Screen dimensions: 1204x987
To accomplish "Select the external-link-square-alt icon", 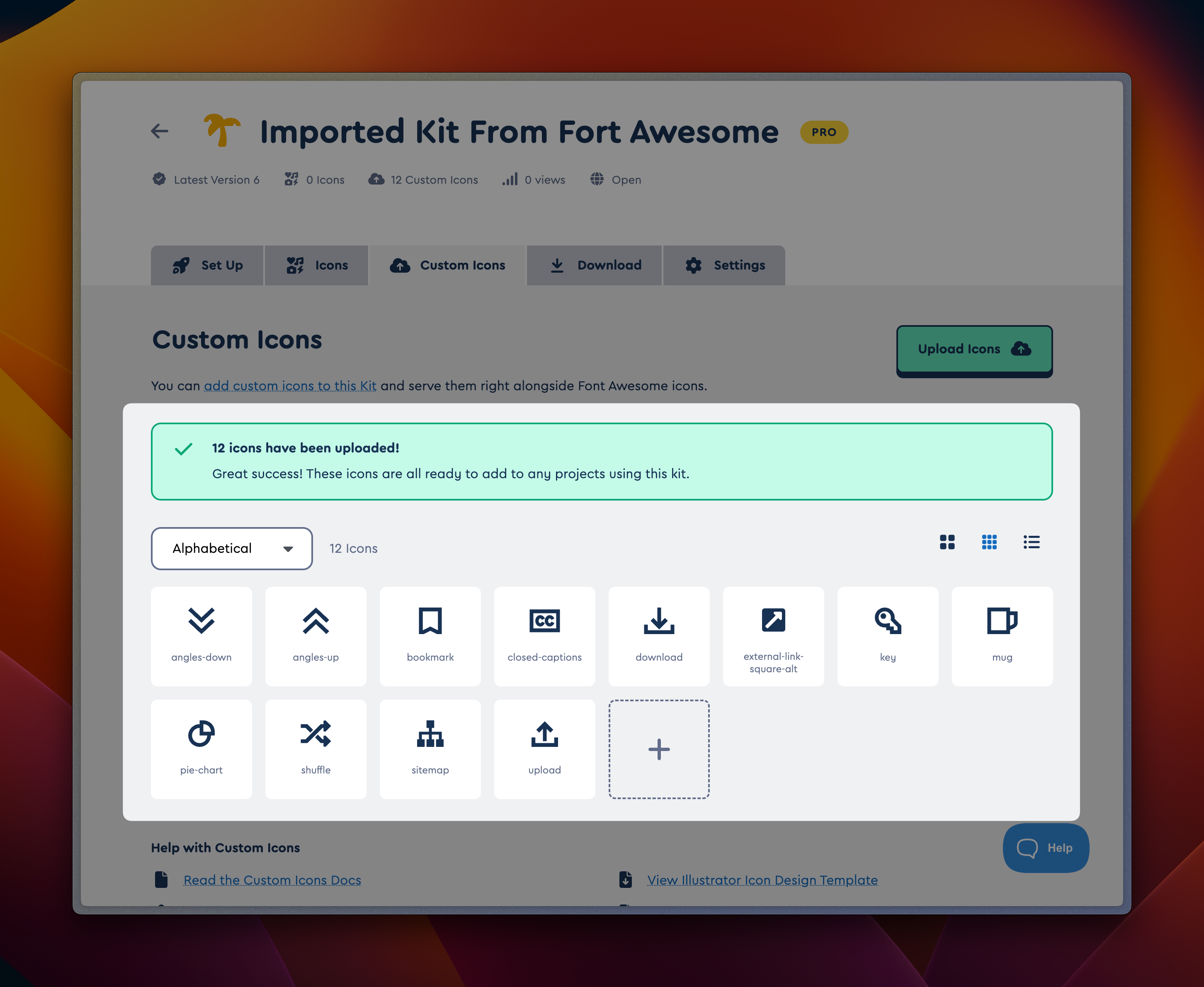I will pos(773,636).
